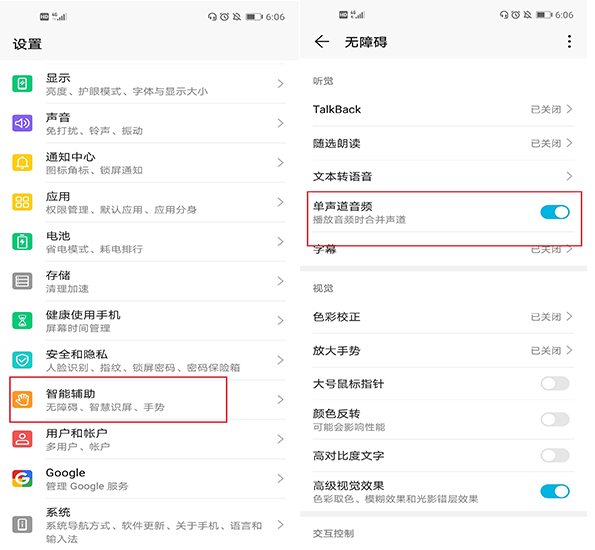This screenshot has width=595, height=550.
Task: Tap the 设置 page title
Action: point(27,44)
